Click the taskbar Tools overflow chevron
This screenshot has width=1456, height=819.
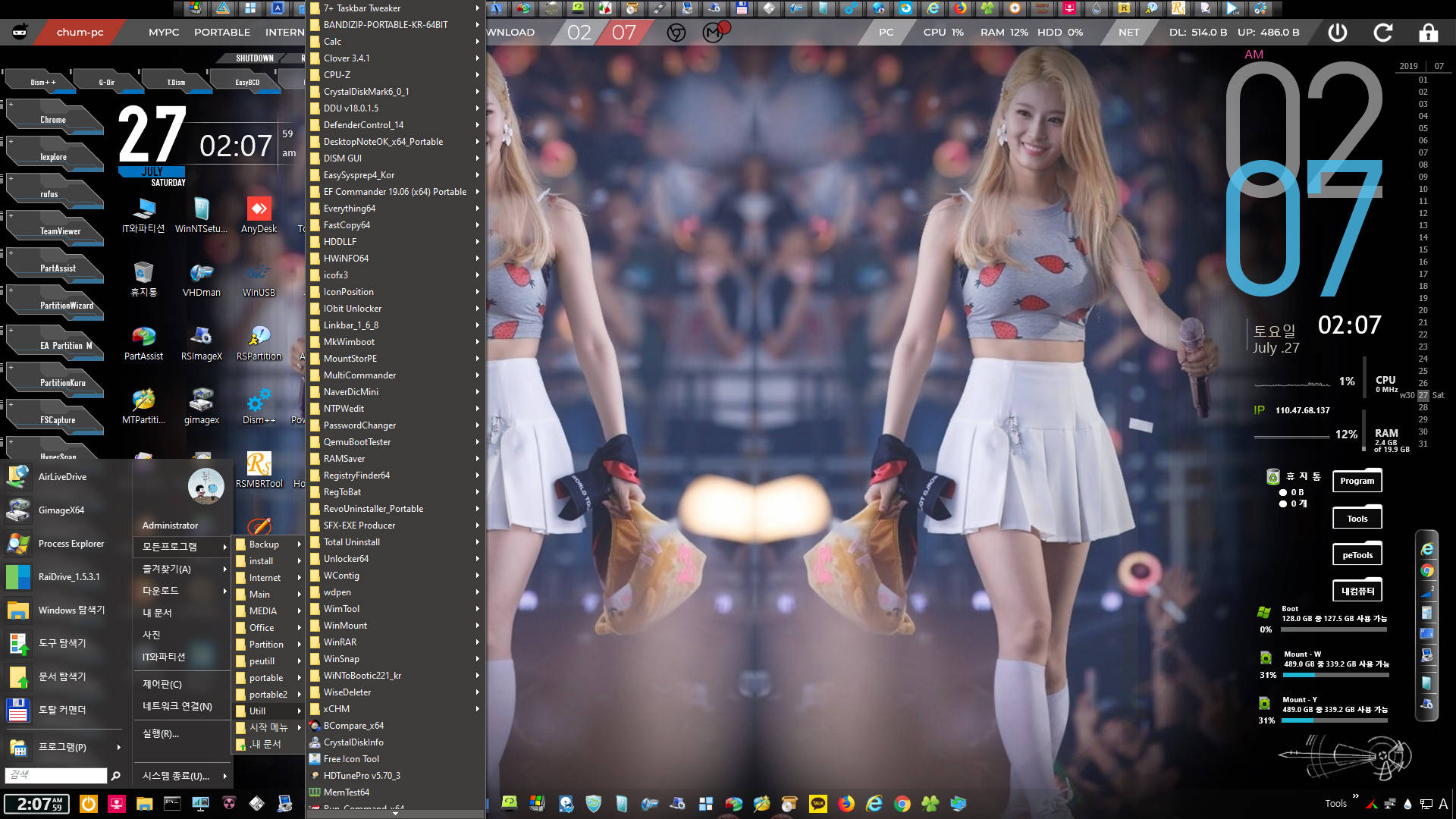point(1355,797)
